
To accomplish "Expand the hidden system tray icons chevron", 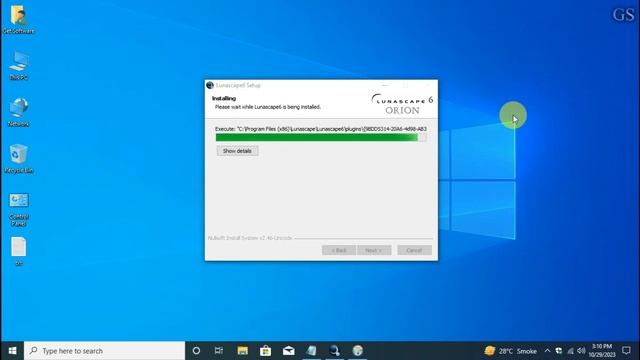I will pyautogui.click(x=547, y=351).
